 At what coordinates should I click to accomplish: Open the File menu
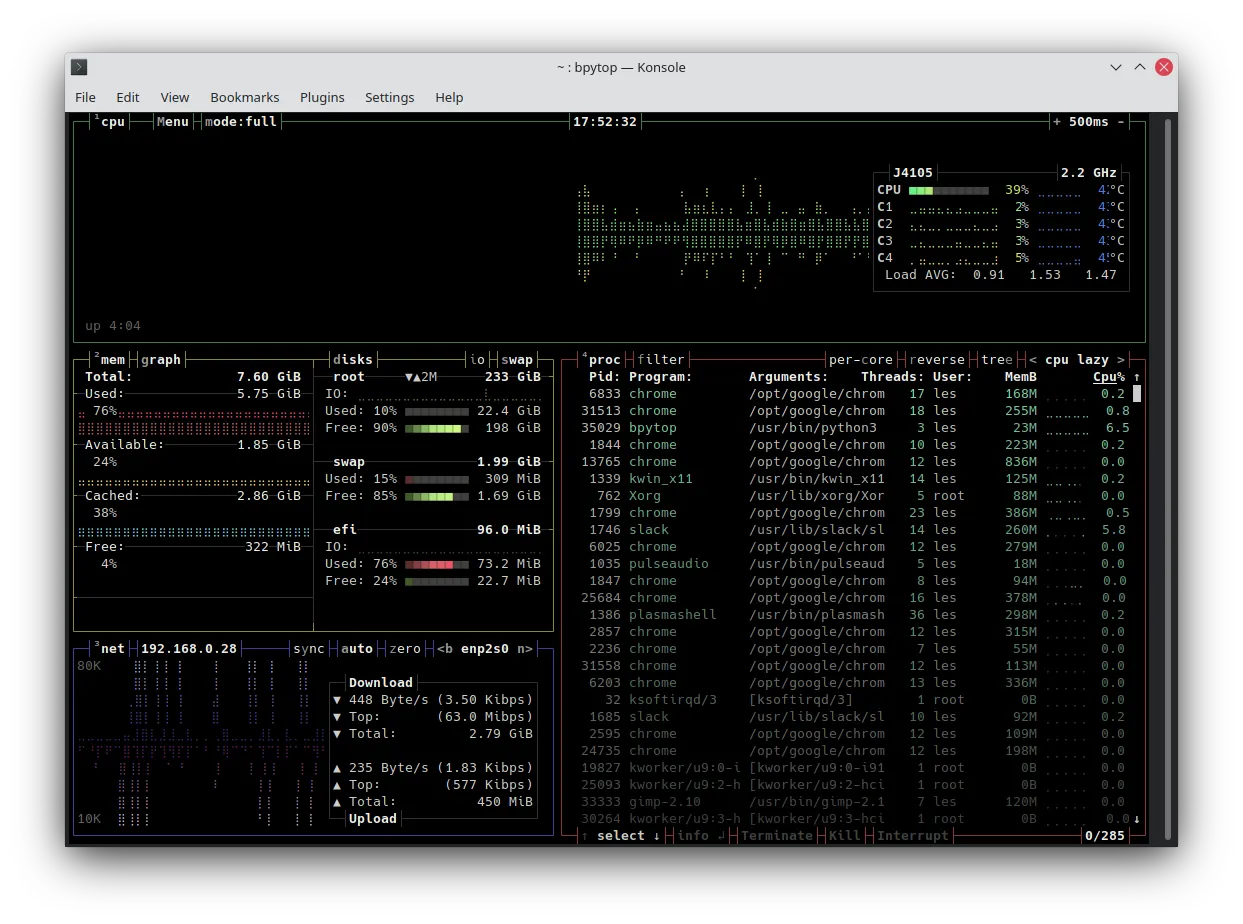click(x=86, y=97)
